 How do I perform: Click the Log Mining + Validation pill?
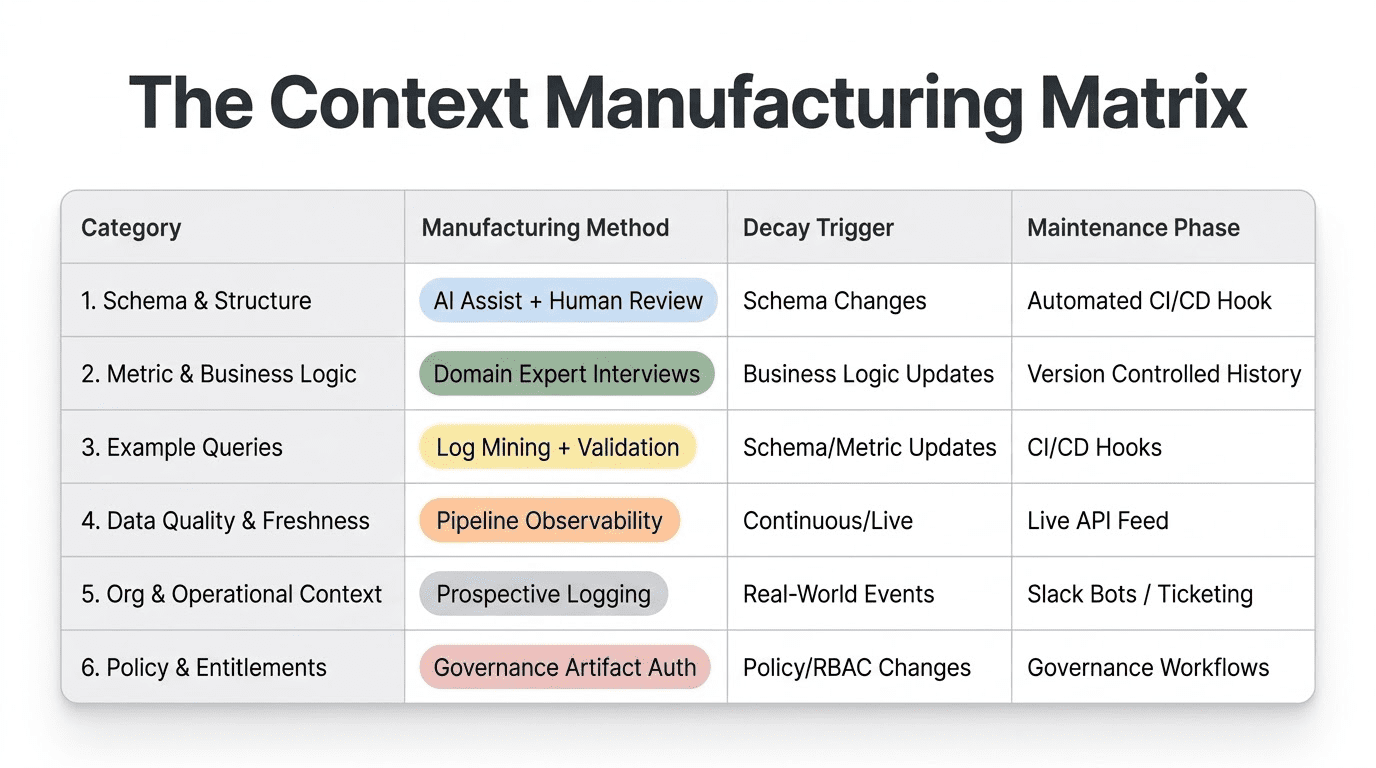point(557,447)
